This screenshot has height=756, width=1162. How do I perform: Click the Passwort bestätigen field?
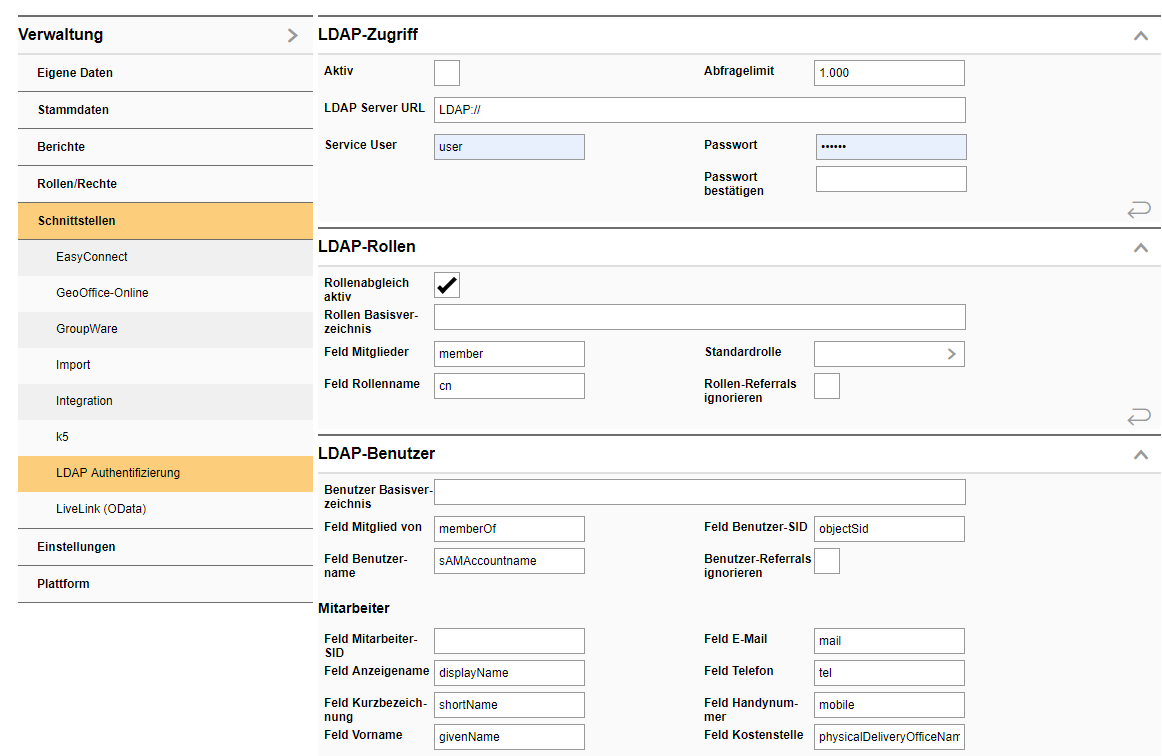coord(890,178)
